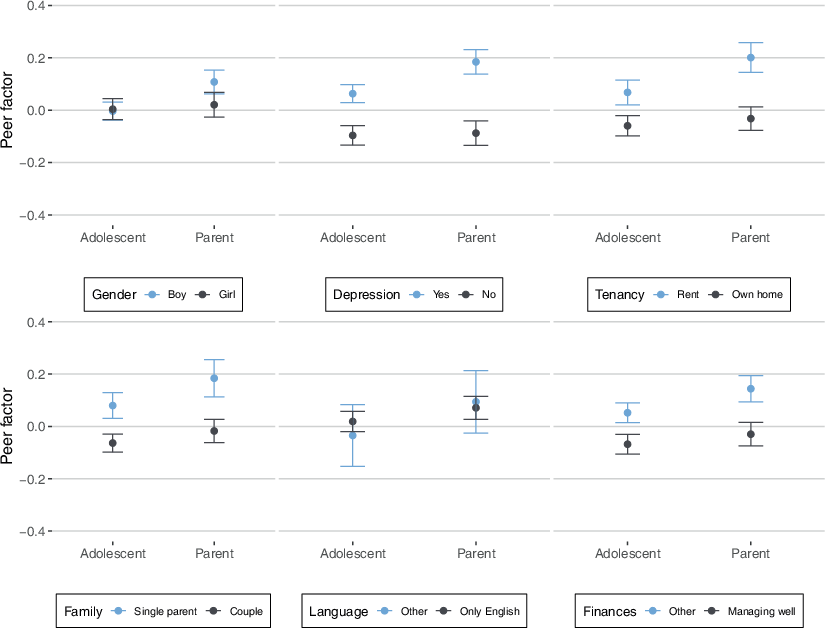Select the Managing well legend marker
Image resolution: width=825 pixels, height=628 pixels.
pyautogui.click(x=711, y=611)
